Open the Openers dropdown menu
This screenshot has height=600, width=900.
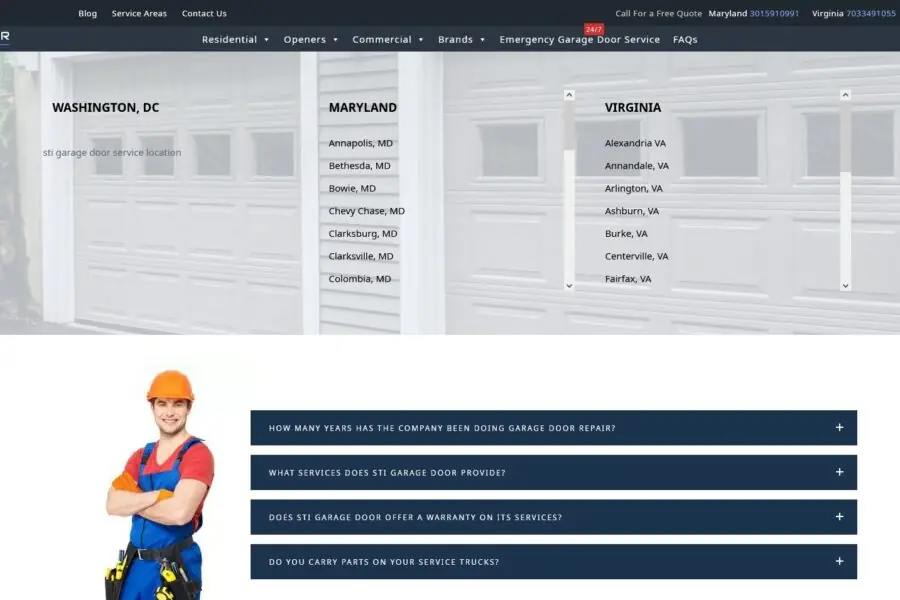(310, 40)
